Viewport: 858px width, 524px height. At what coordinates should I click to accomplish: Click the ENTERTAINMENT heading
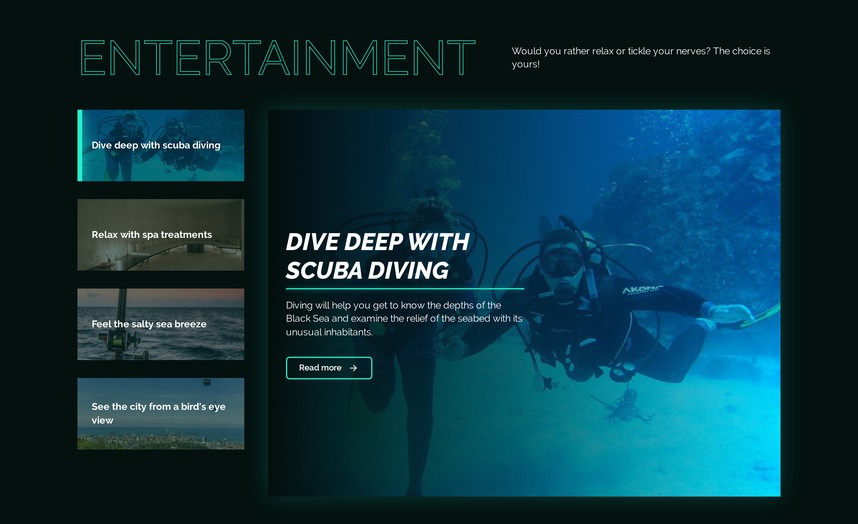(x=277, y=57)
